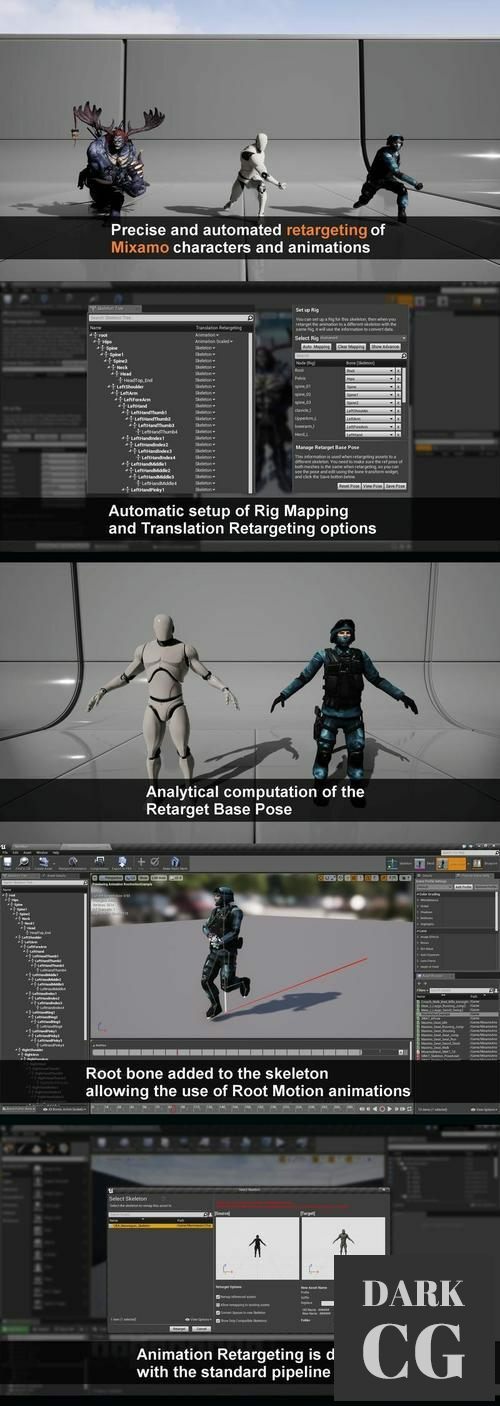Click the Show Advance button
The image size is (500, 1406).
point(385,347)
